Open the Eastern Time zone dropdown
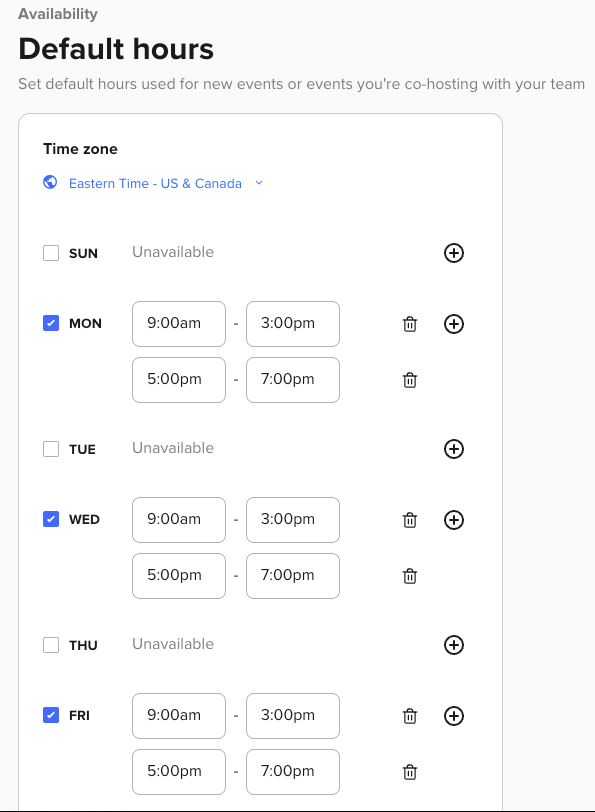This screenshot has height=812, width=595. (166, 183)
